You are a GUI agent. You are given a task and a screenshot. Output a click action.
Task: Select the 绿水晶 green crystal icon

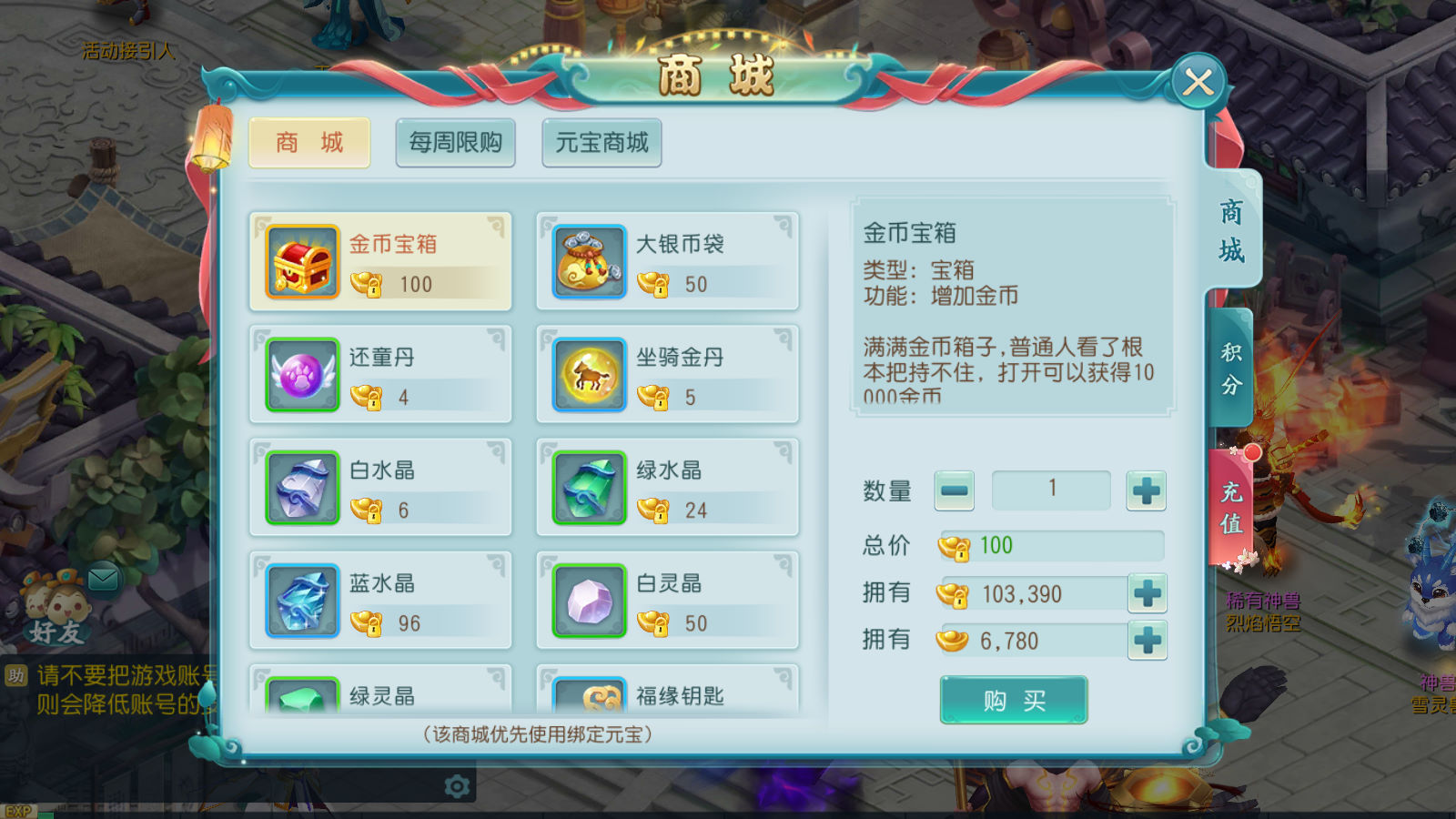click(x=590, y=488)
